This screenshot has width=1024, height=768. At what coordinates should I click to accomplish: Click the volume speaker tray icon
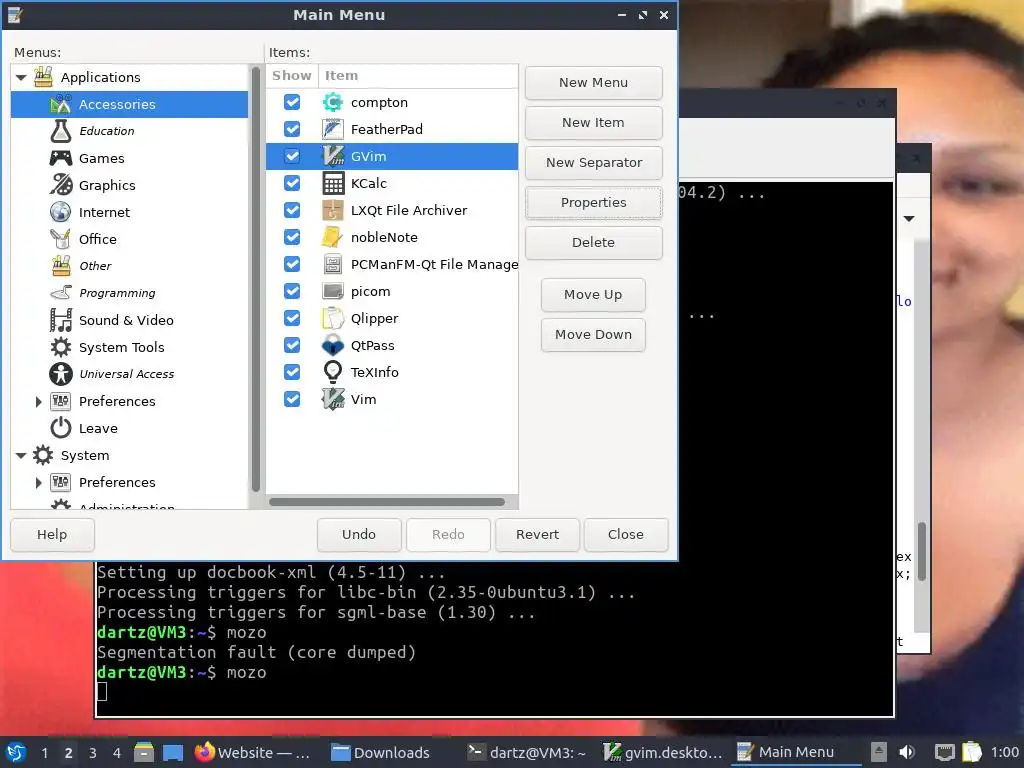[x=906, y=752]
